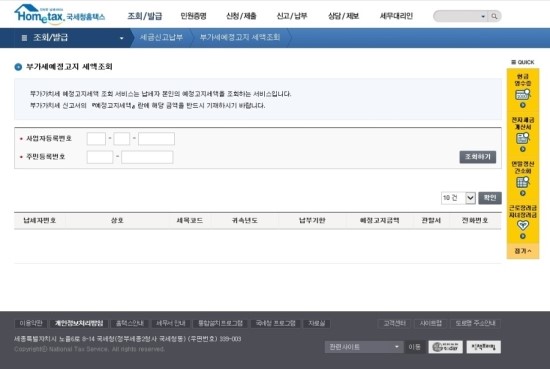Open the 신청/제출 top menu
Screen dimensions: 550x369
(241, 16)
